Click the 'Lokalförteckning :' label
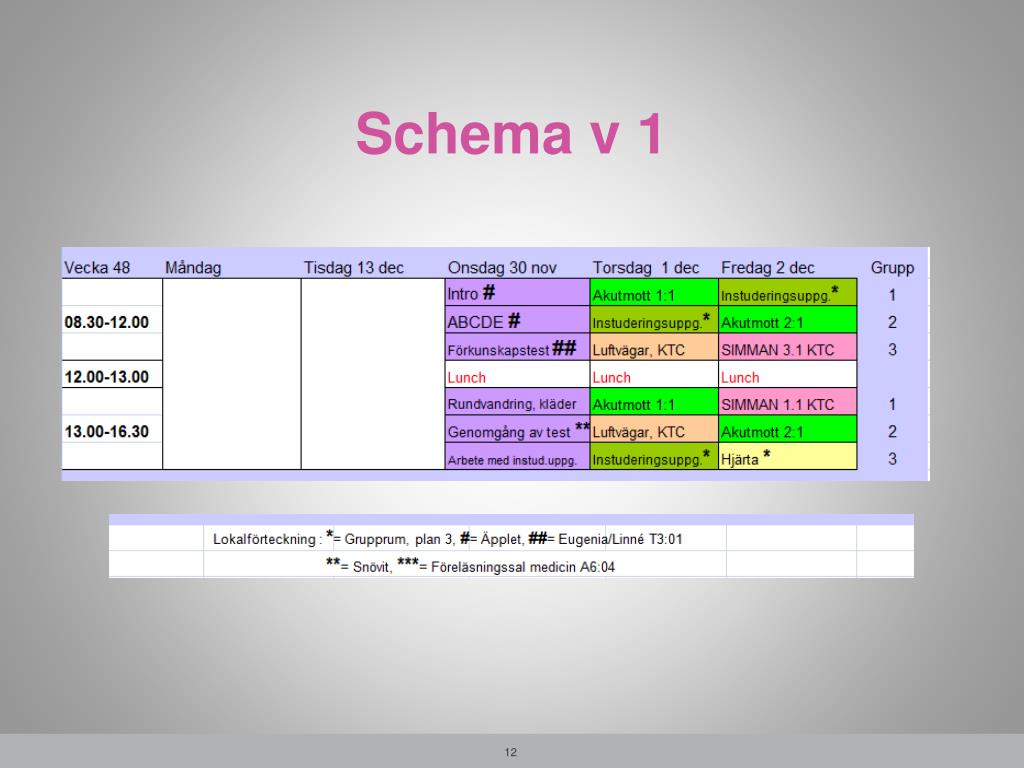 [267, 539]
